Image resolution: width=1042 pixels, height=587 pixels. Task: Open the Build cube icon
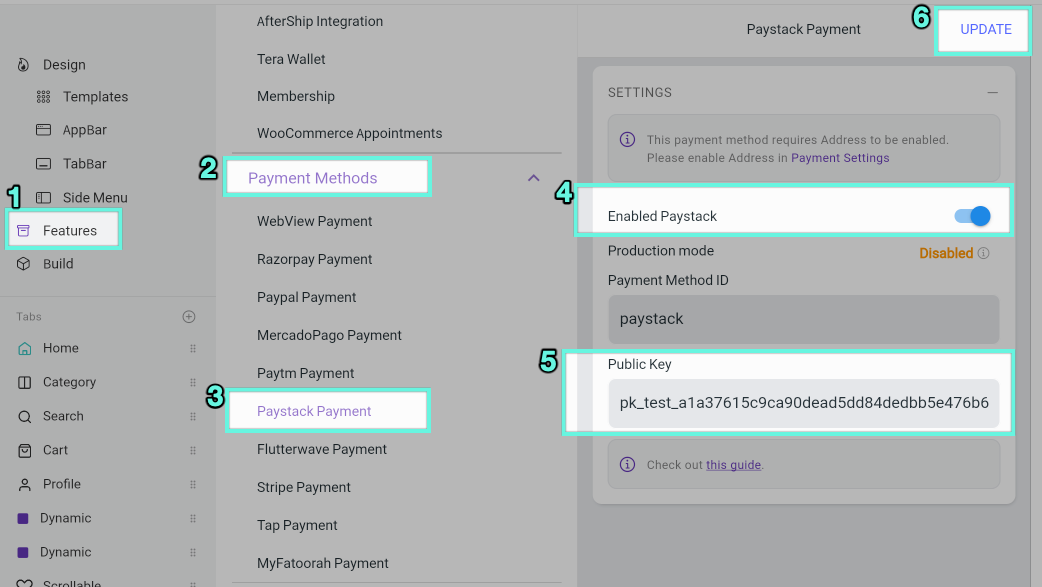tap(23, 264)
